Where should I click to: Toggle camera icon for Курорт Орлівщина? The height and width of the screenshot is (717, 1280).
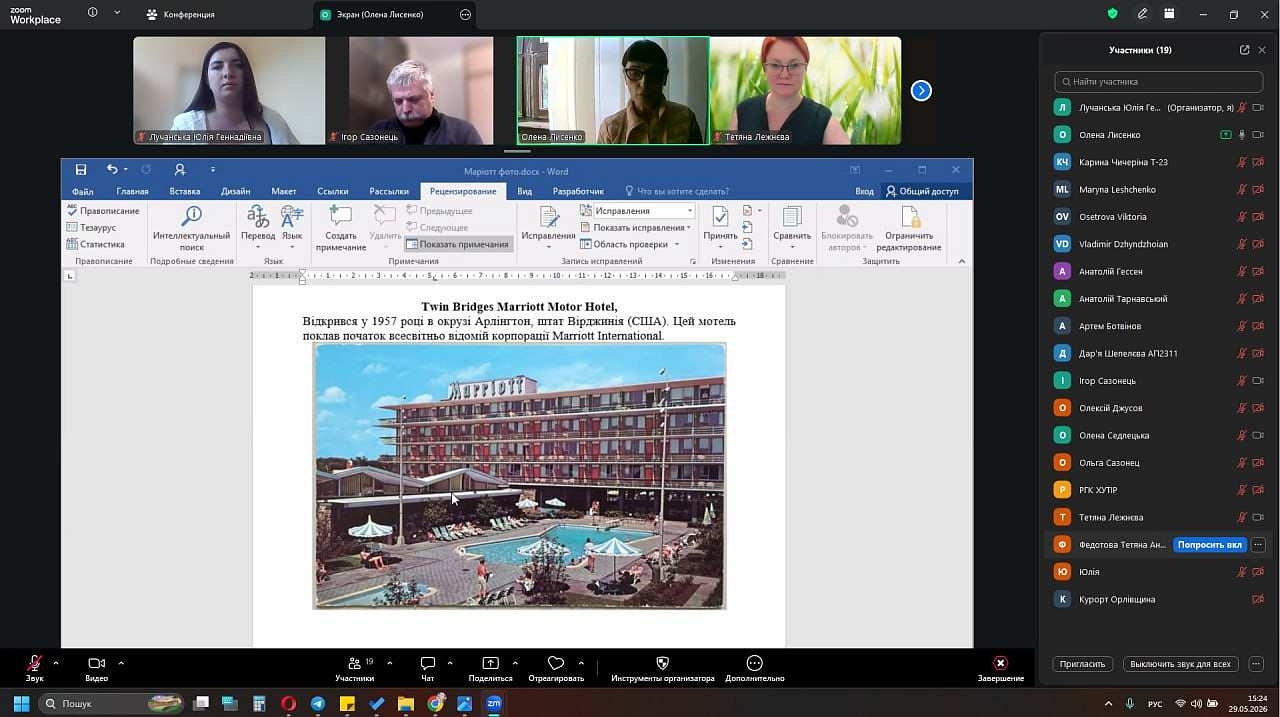[x=1258, y=599]
